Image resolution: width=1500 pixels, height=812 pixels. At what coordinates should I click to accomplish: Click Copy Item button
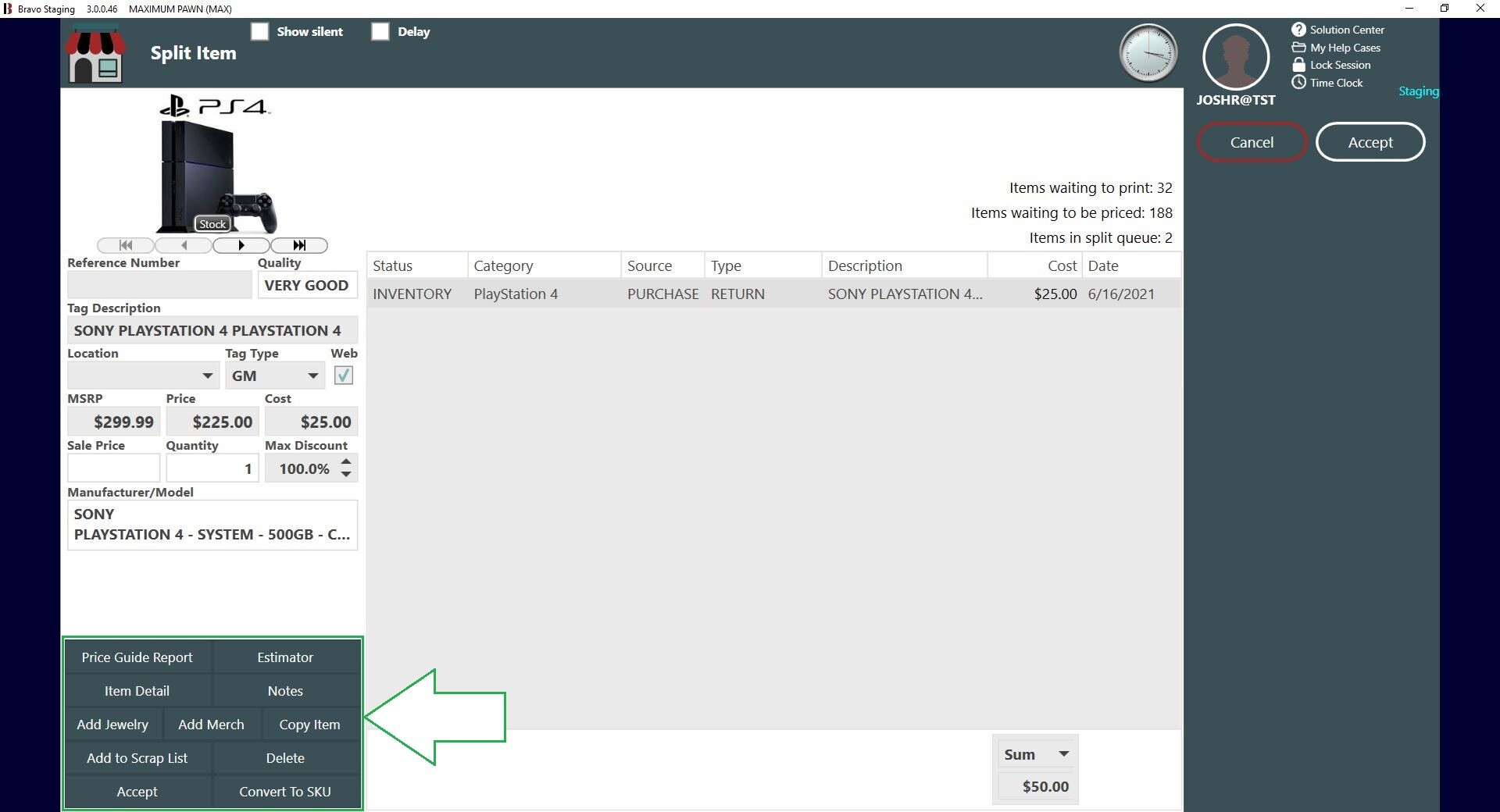[x=310, y=725]
